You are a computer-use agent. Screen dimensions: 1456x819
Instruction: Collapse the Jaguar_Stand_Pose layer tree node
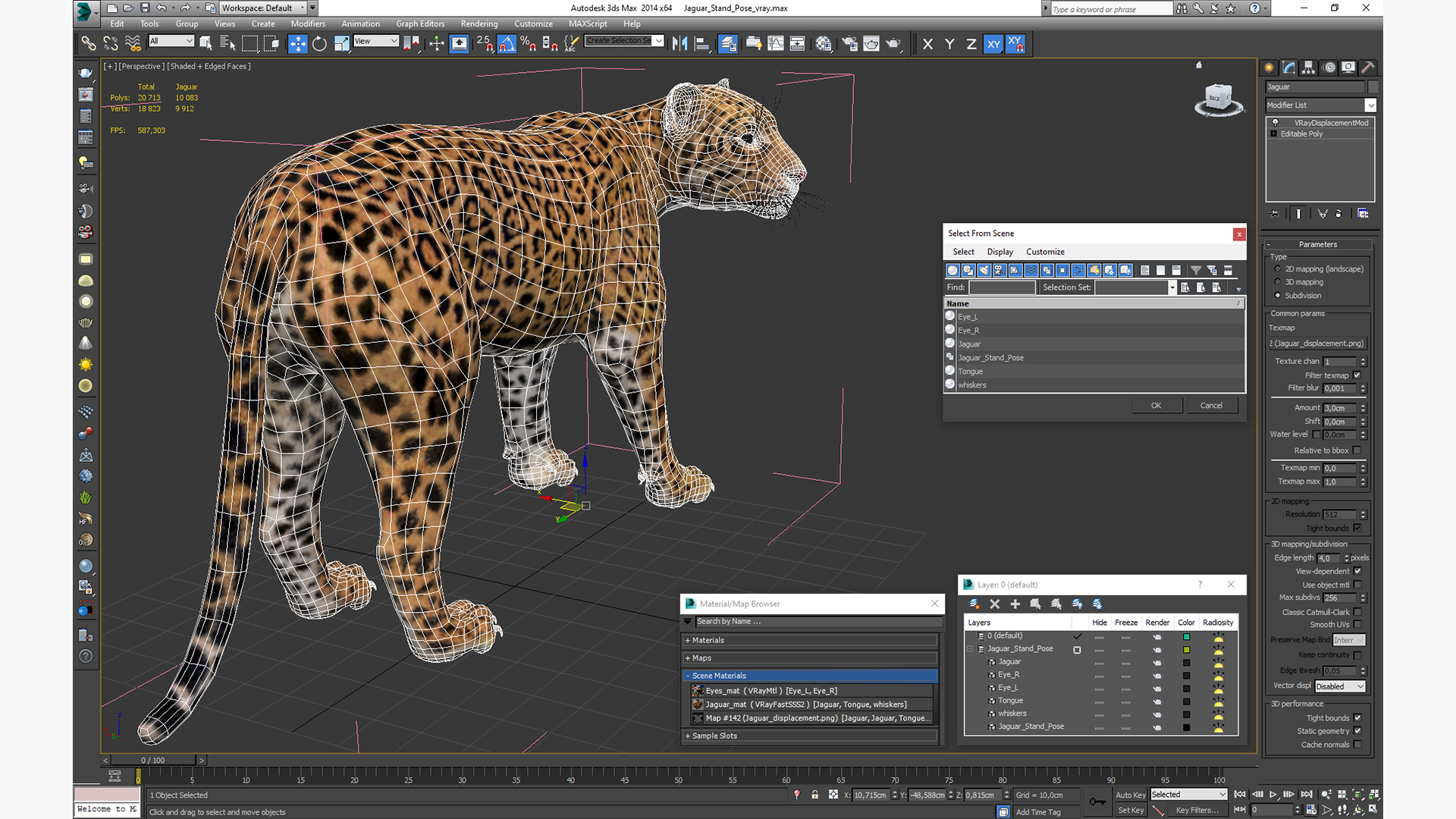pyautogui.click(x=970, y=649)
